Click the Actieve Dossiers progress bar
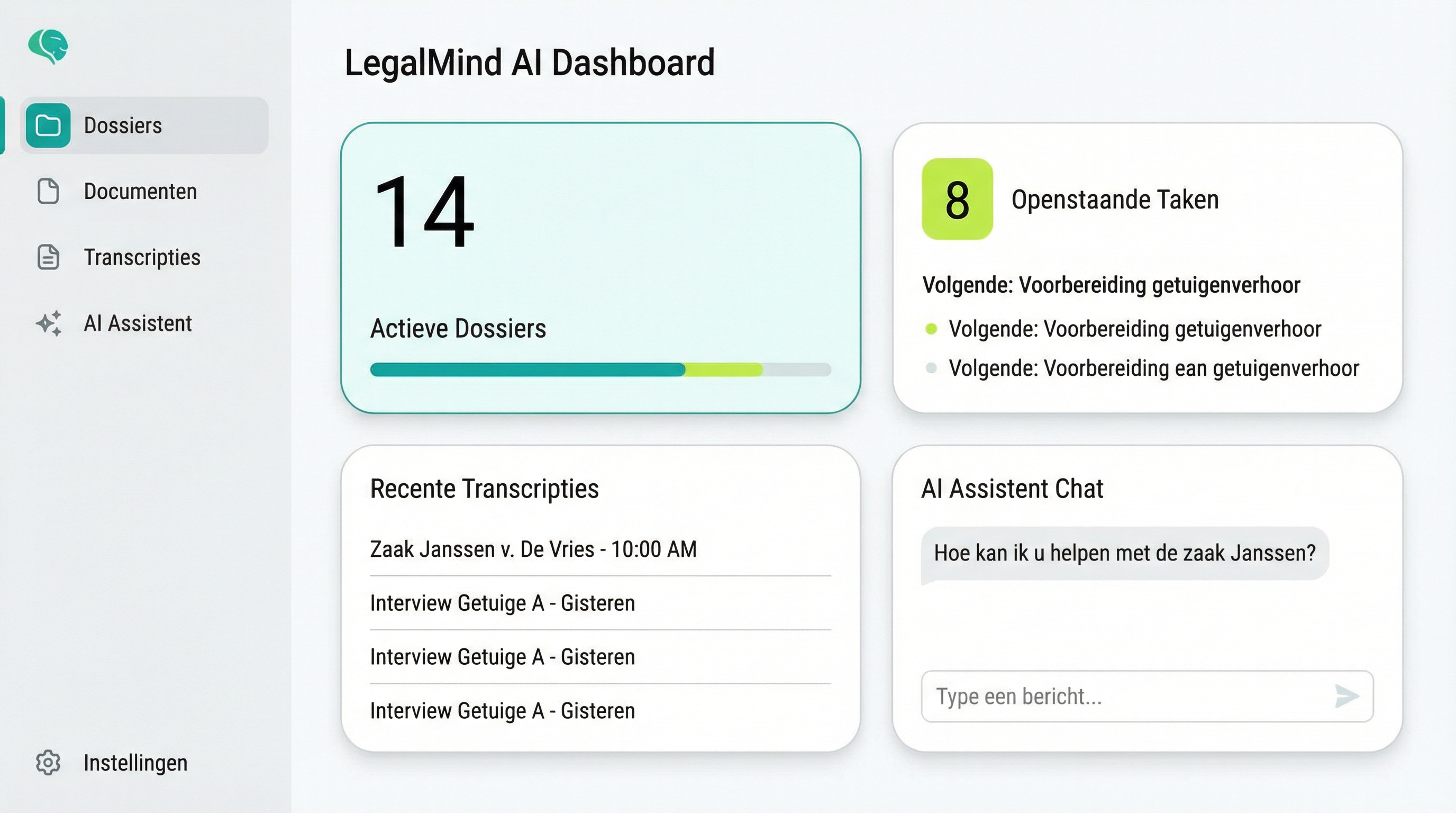 601,370
